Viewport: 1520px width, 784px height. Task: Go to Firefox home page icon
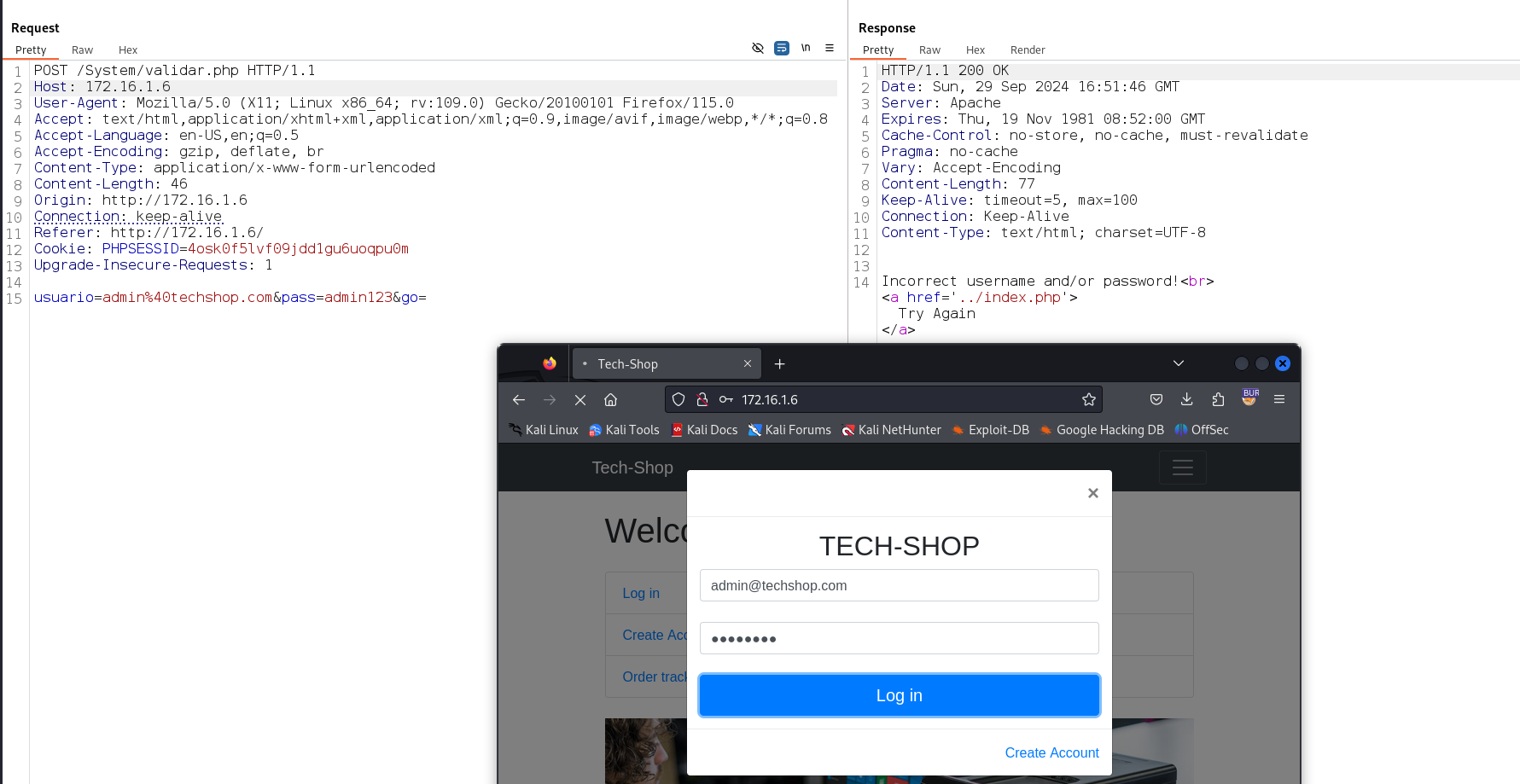click(611, 399)
